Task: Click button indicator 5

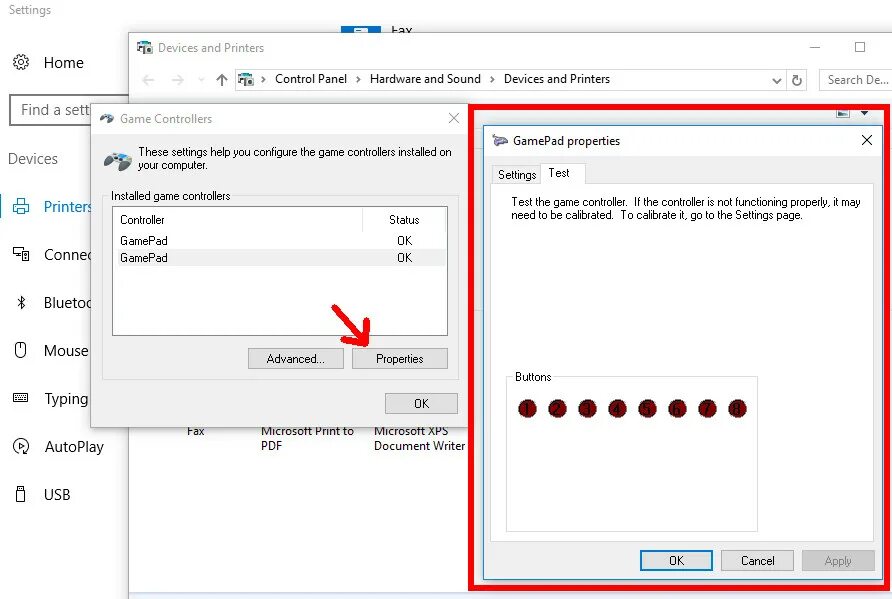Action: (x=647, y=408)
